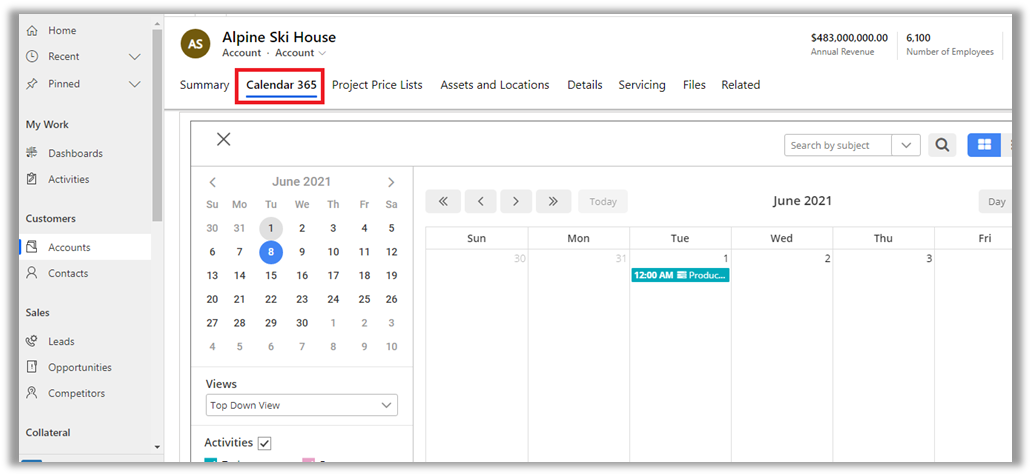
Task: Close the calendar panel with X
Action: 223,140
